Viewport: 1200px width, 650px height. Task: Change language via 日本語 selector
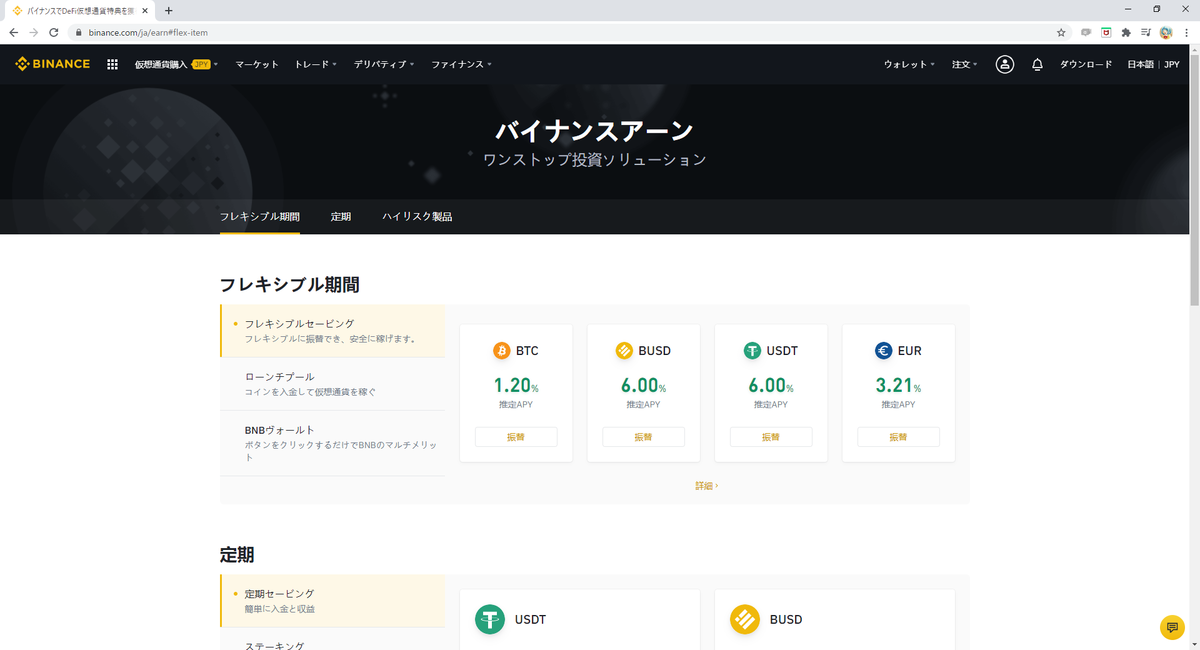click(x=1140, y=64)
